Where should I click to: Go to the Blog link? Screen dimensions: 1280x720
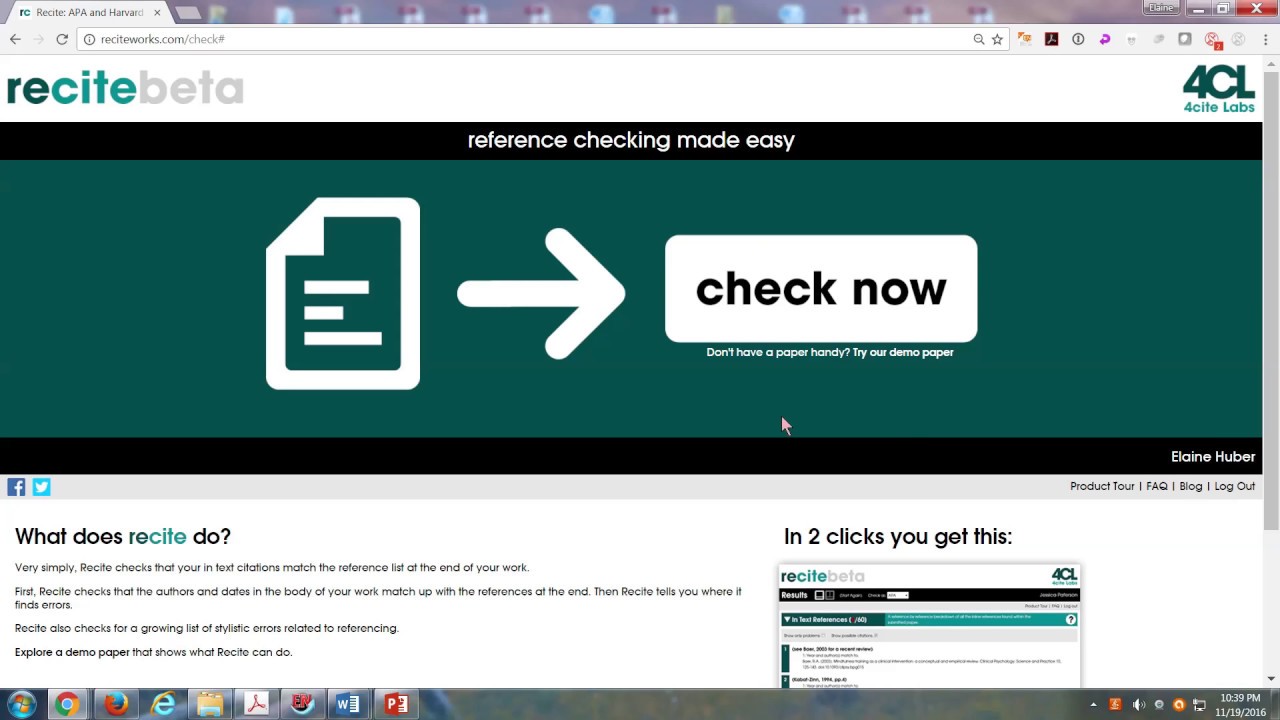coord(1190,486)
